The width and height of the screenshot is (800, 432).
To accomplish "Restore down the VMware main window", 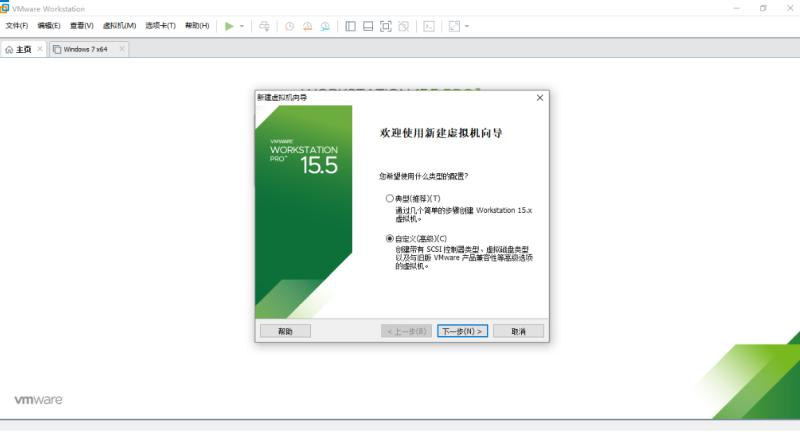I will tap(763, 8).
